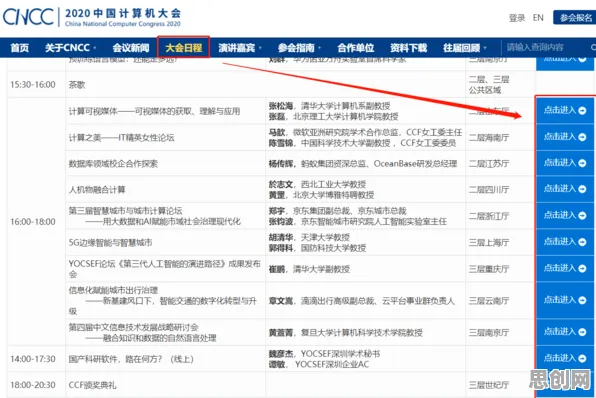Select 国产科研软件，路在何方 title
This screenshot has height=398, width=596.
click(x=131, y=359)
